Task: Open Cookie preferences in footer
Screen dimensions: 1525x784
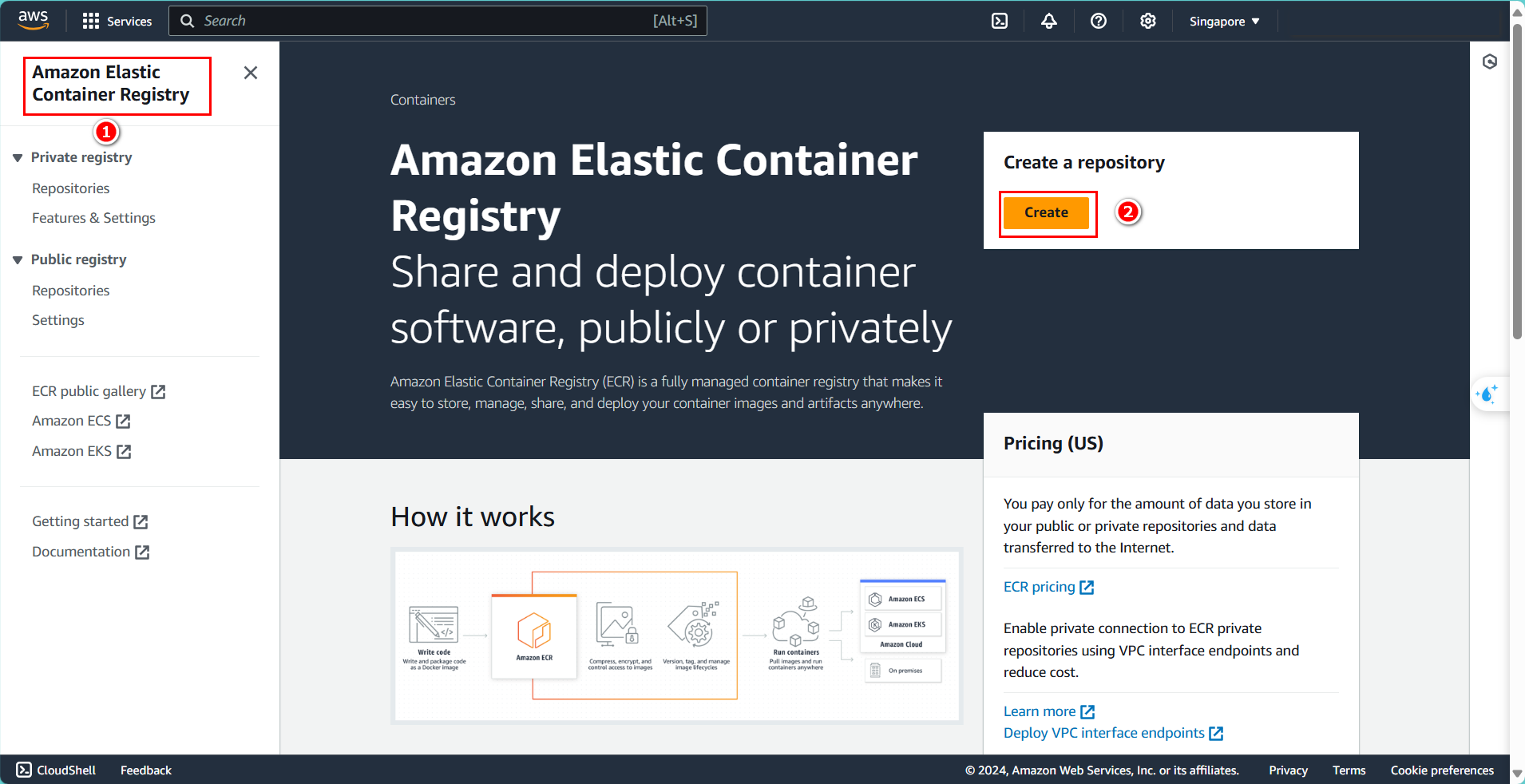Action: pyautogui.click(x=1442, y=770)
